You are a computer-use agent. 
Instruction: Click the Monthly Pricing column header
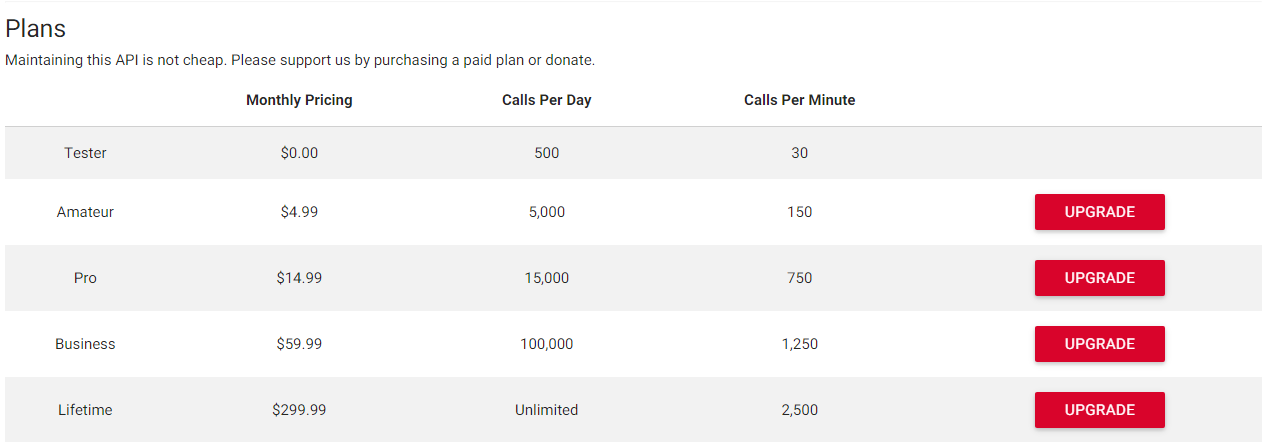[x=299, y=100]
